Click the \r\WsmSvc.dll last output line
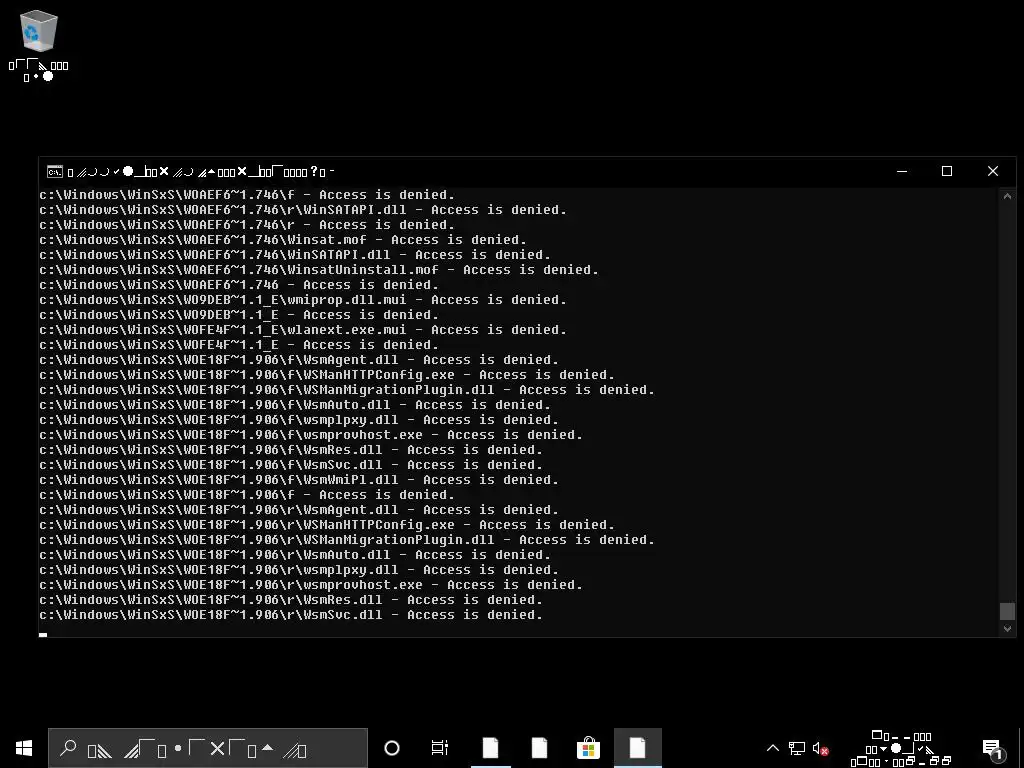The image size is (1024, 768). pyautogui.click(x=291, y=615)
